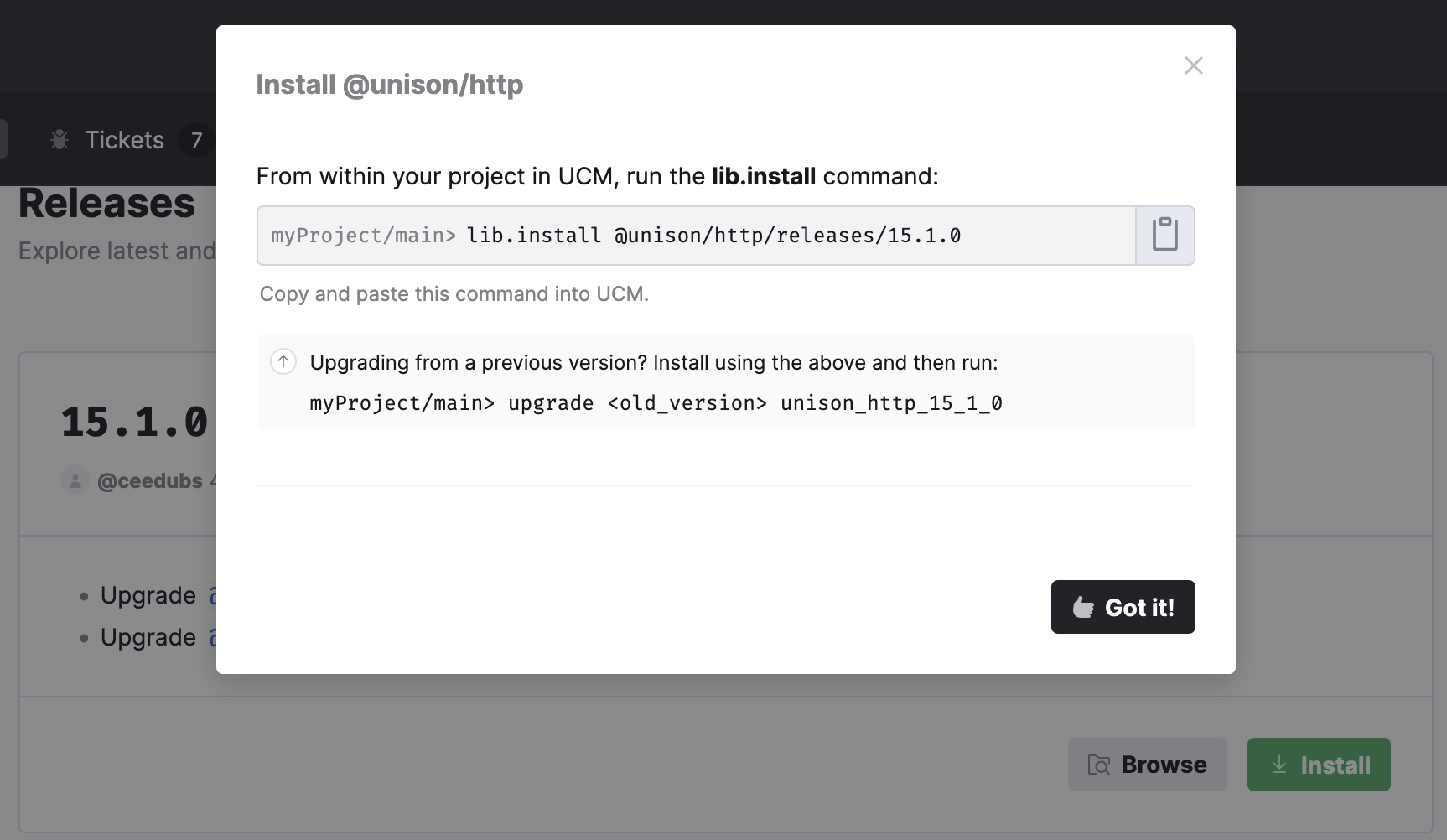This screenshot has width=1447, height=840.
Task: Dismiss the dialog with Got it!
Action: pos(1123,607)
